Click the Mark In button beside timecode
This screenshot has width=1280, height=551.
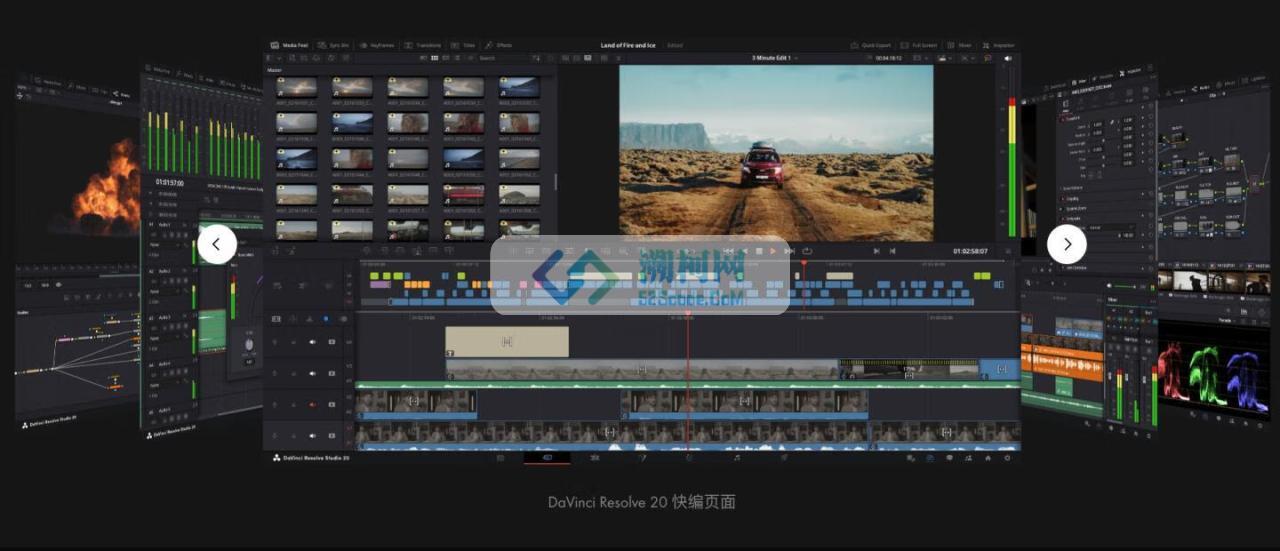876,251
